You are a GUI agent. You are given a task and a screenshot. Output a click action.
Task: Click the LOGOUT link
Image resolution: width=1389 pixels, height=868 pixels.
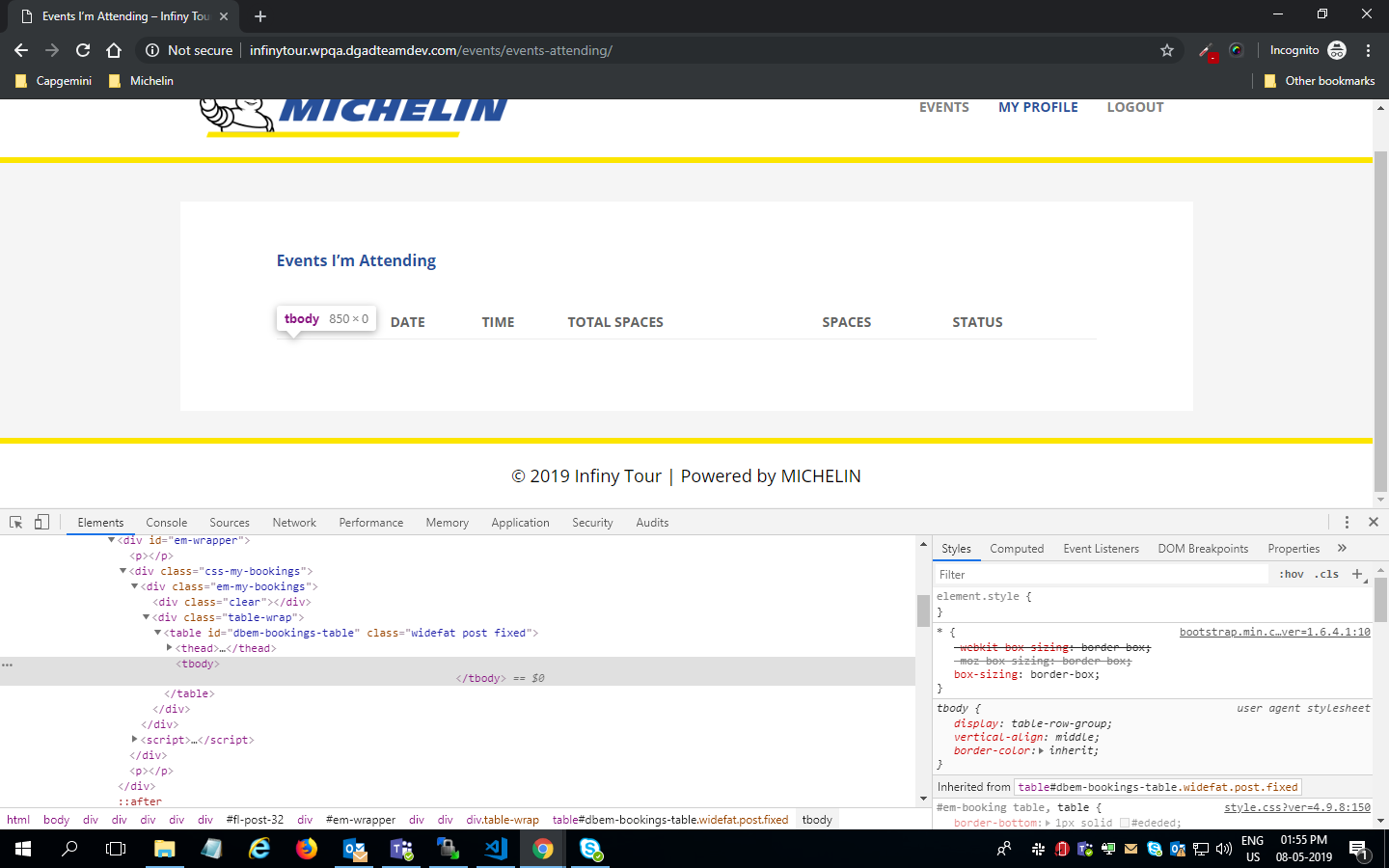pos(1135,107)
